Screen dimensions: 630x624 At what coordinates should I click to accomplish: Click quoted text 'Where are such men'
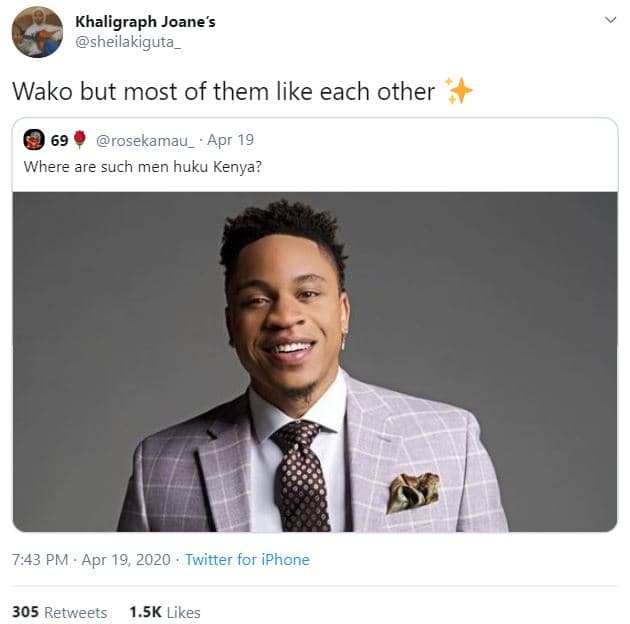pyautogui.click(x=90, y=164)
